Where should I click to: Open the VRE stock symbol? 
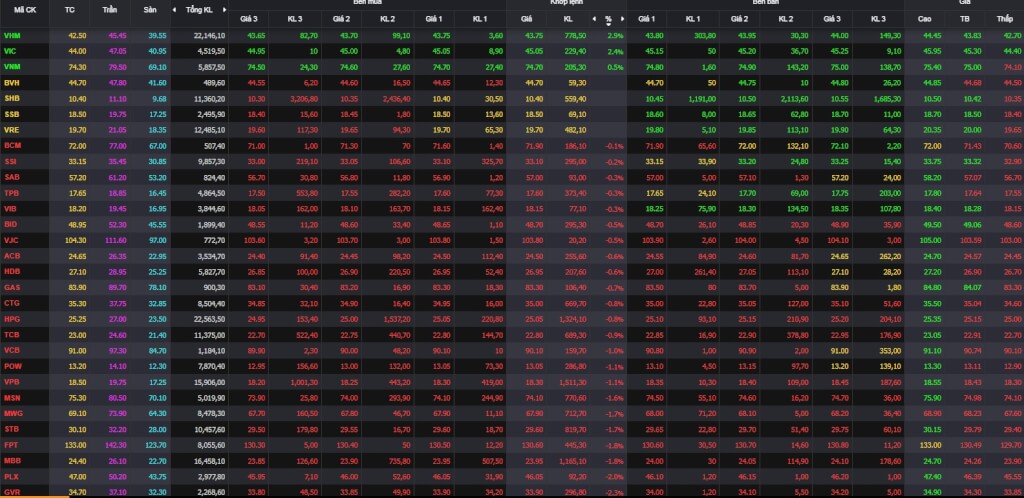pos(12,130)
